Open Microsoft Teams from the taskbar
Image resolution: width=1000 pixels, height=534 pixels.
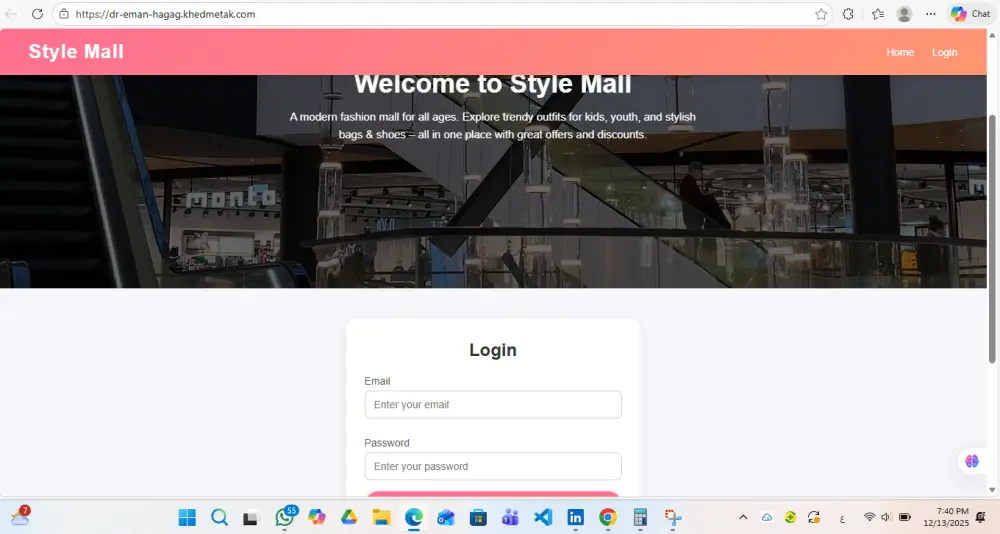[x=510, y=517]
